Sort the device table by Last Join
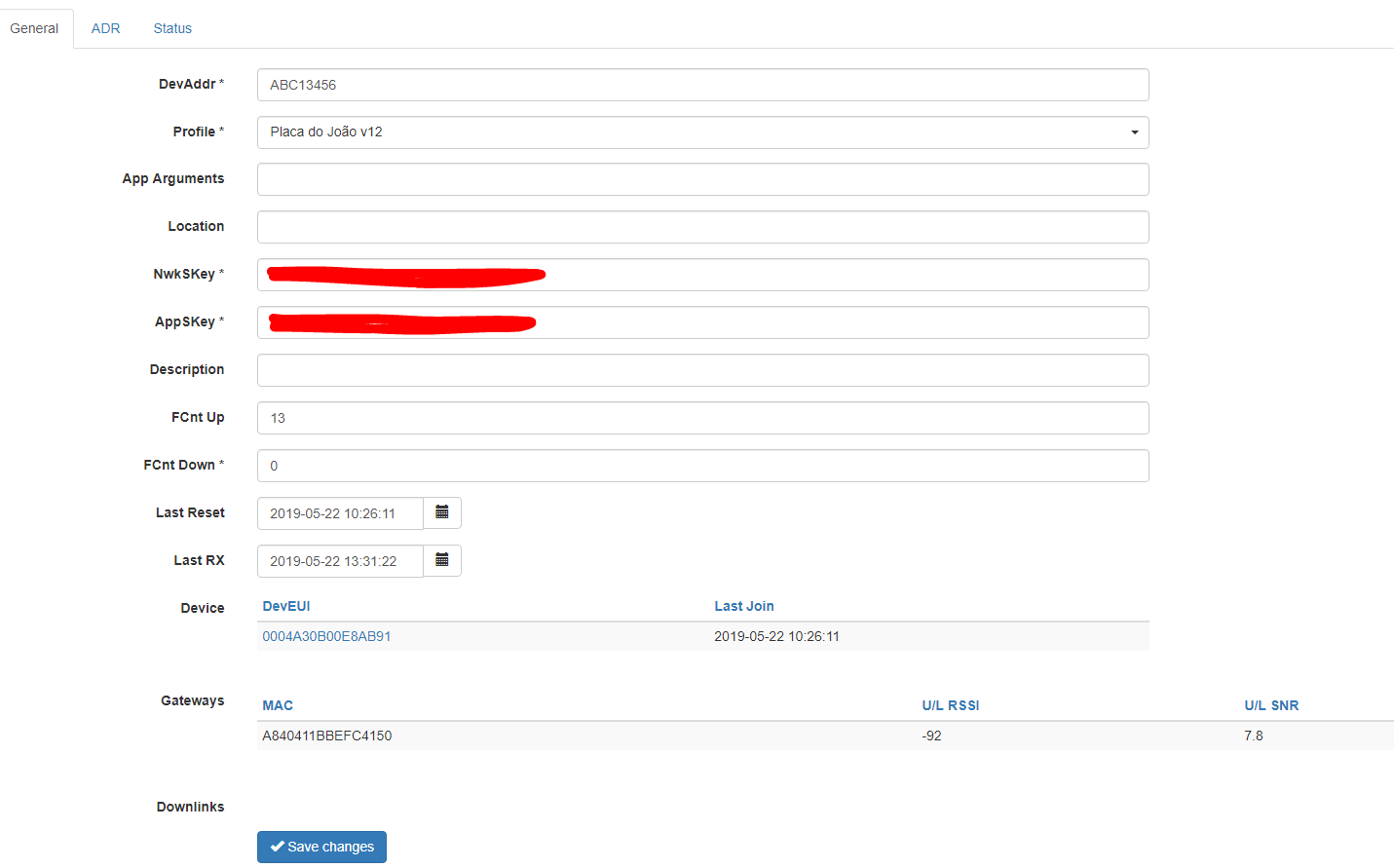The width and height of the screenshot is (1394, 868). pyautogui.click(x=743, y=605)
